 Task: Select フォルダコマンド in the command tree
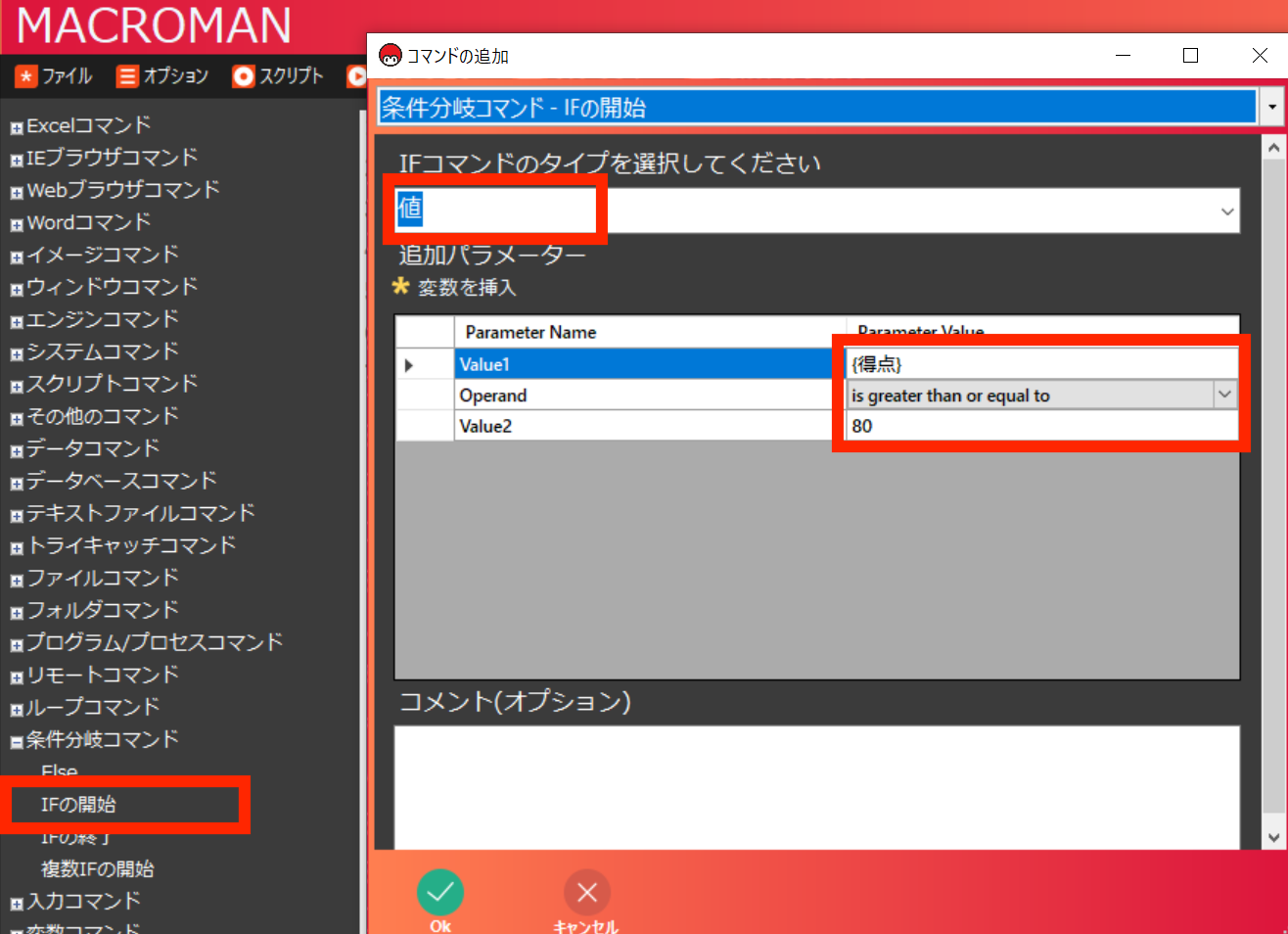point(103,610)
